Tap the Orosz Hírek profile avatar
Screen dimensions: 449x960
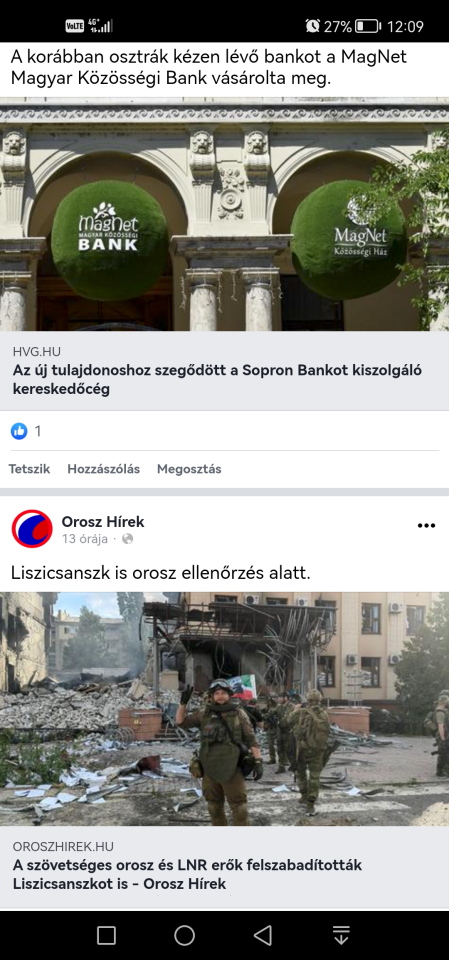click(x=32, y=528)
